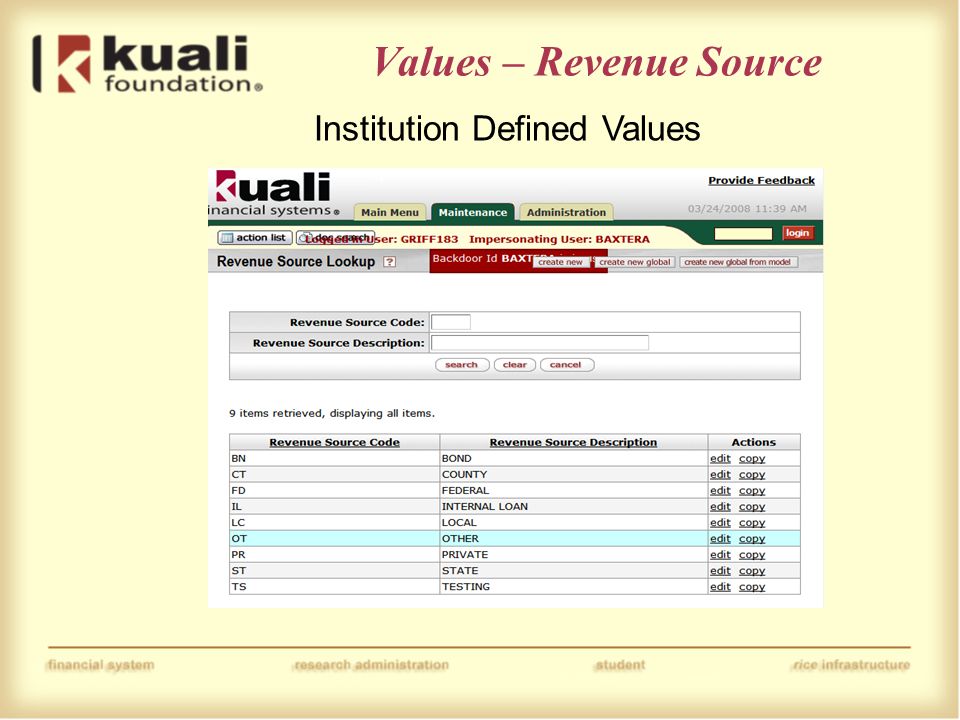This screenshot has width=960, height=720.
Task: Click the create new button
Action: coord(561,262)
